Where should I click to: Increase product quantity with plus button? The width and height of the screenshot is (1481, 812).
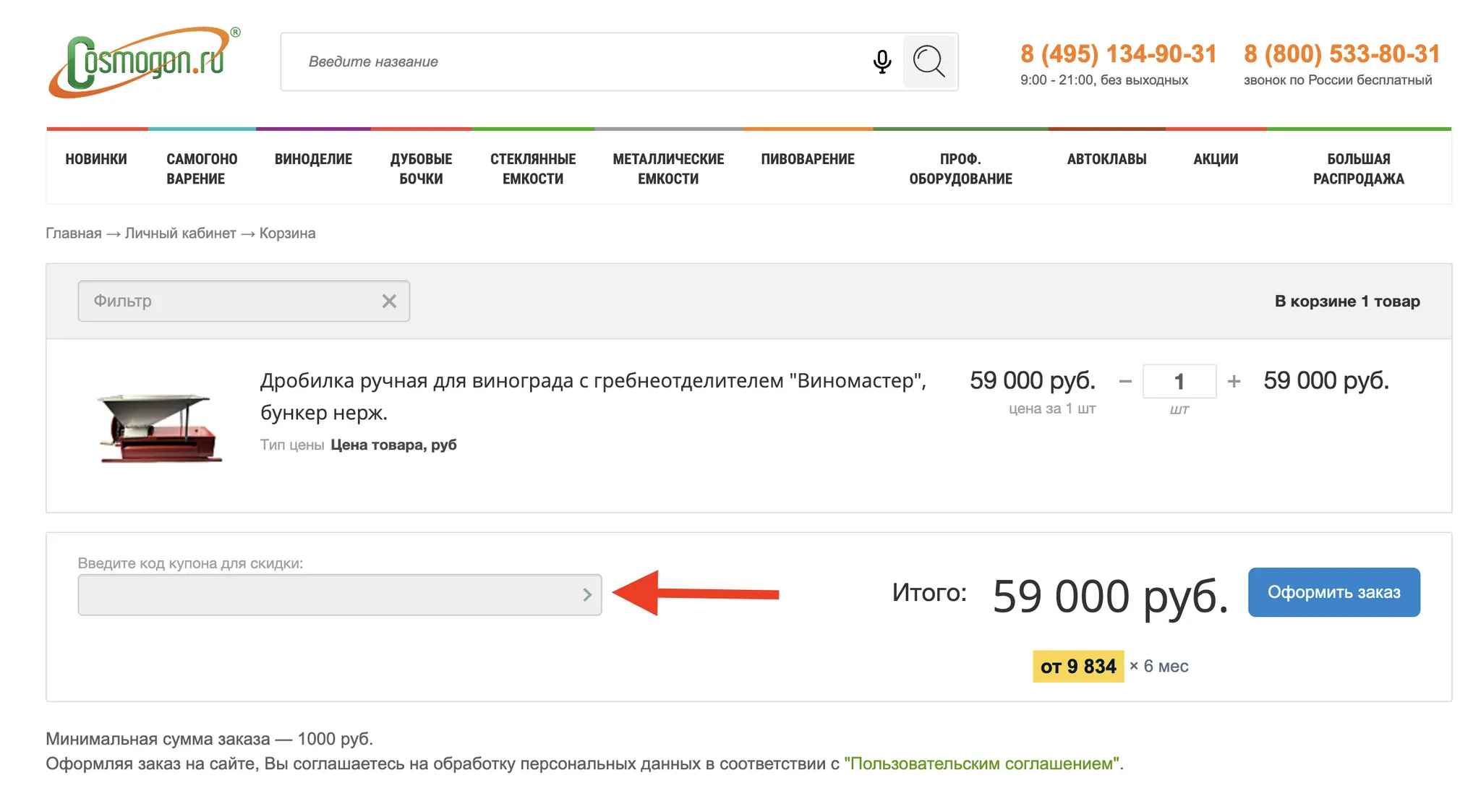click(1234, 381)
